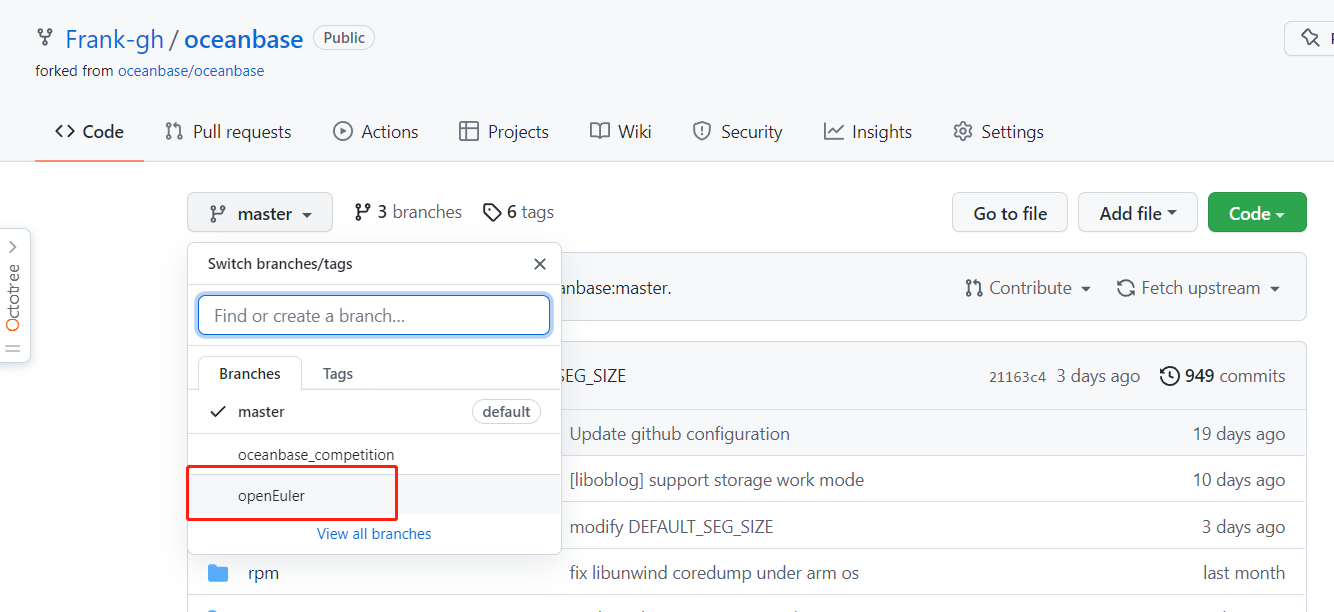
Task: Switch to the Code tab
Action: point(89,132)
